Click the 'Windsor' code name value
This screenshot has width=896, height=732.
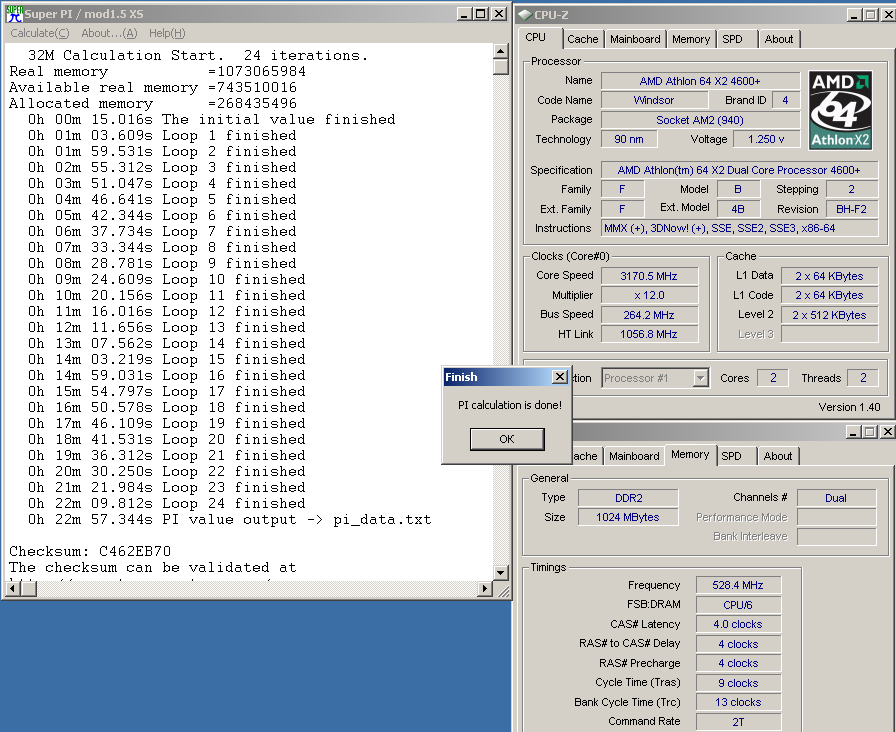tap(654, 100)
